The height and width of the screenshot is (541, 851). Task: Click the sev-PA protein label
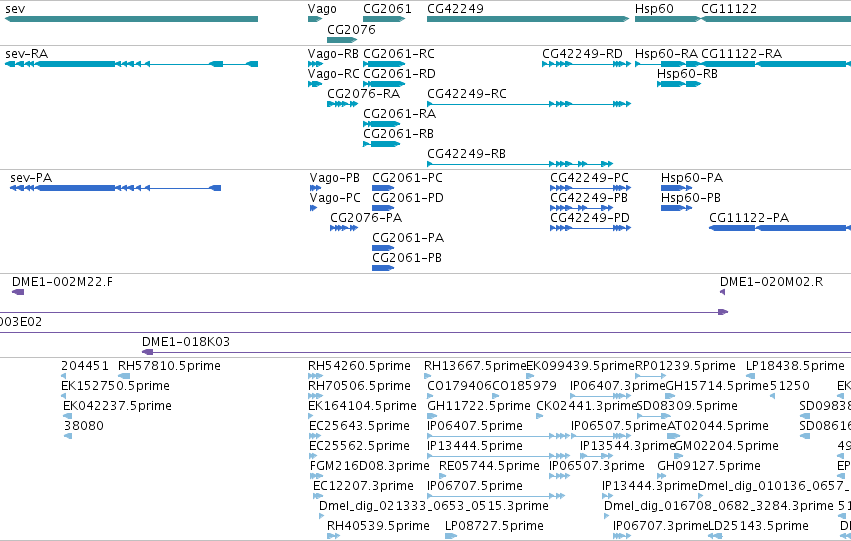coord(31,178)
